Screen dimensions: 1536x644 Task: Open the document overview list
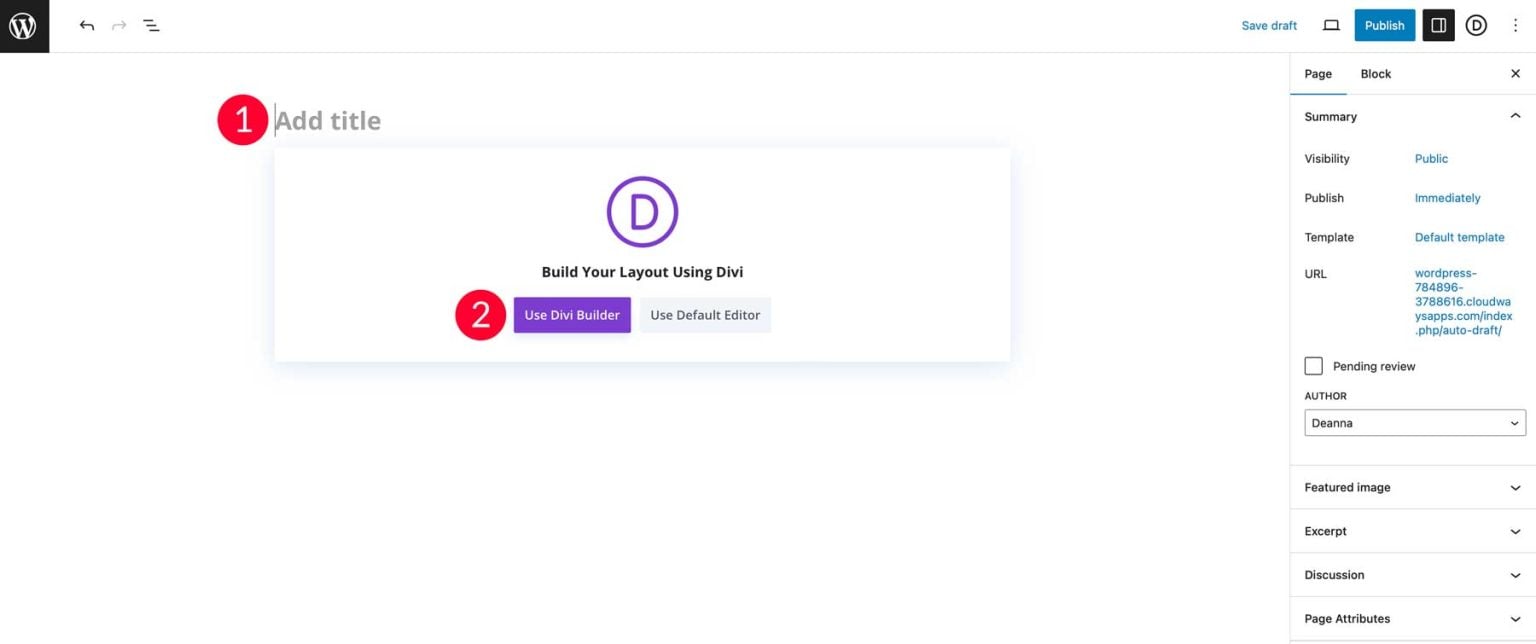coord(151,25)
